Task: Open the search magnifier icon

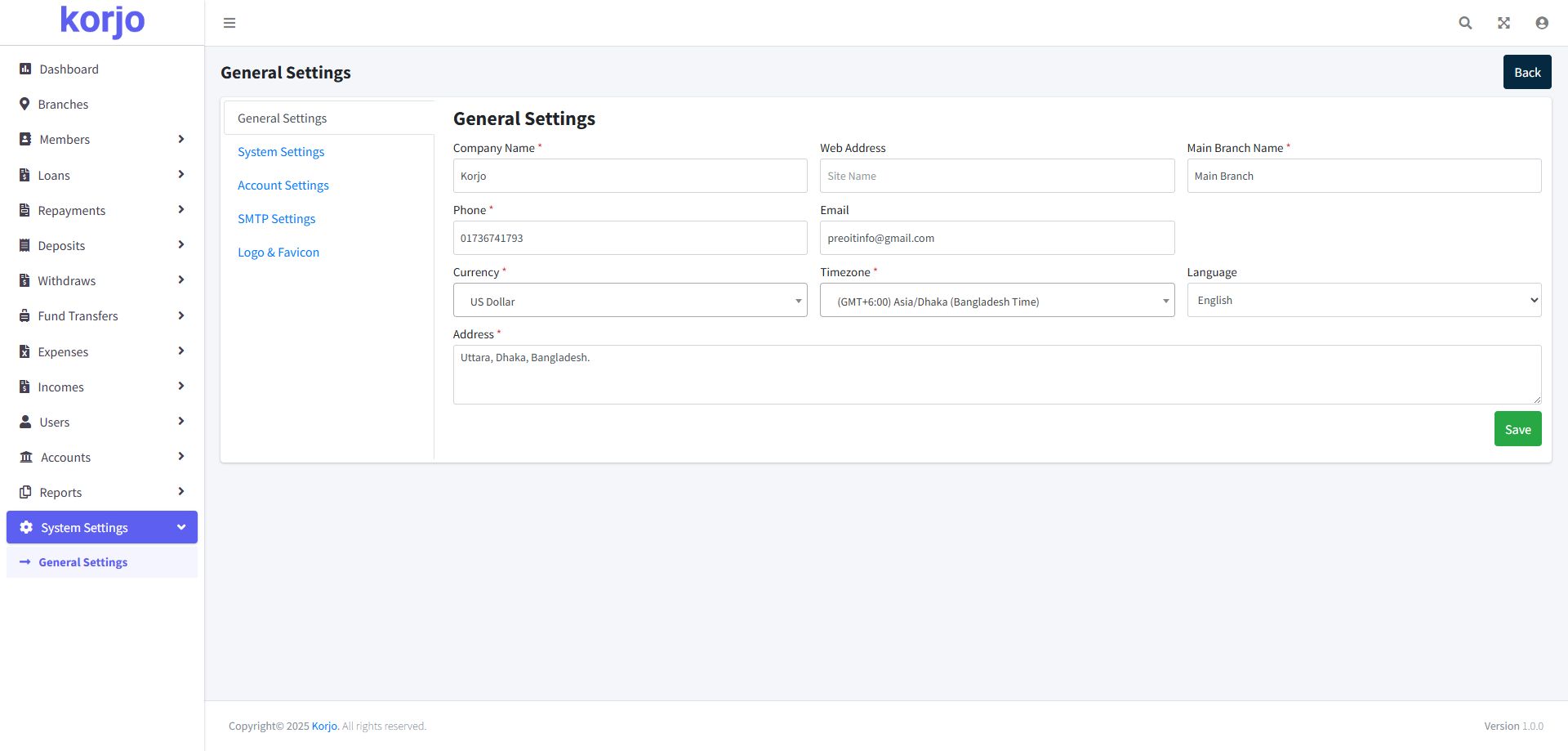Action: (x=1465, y=23)
